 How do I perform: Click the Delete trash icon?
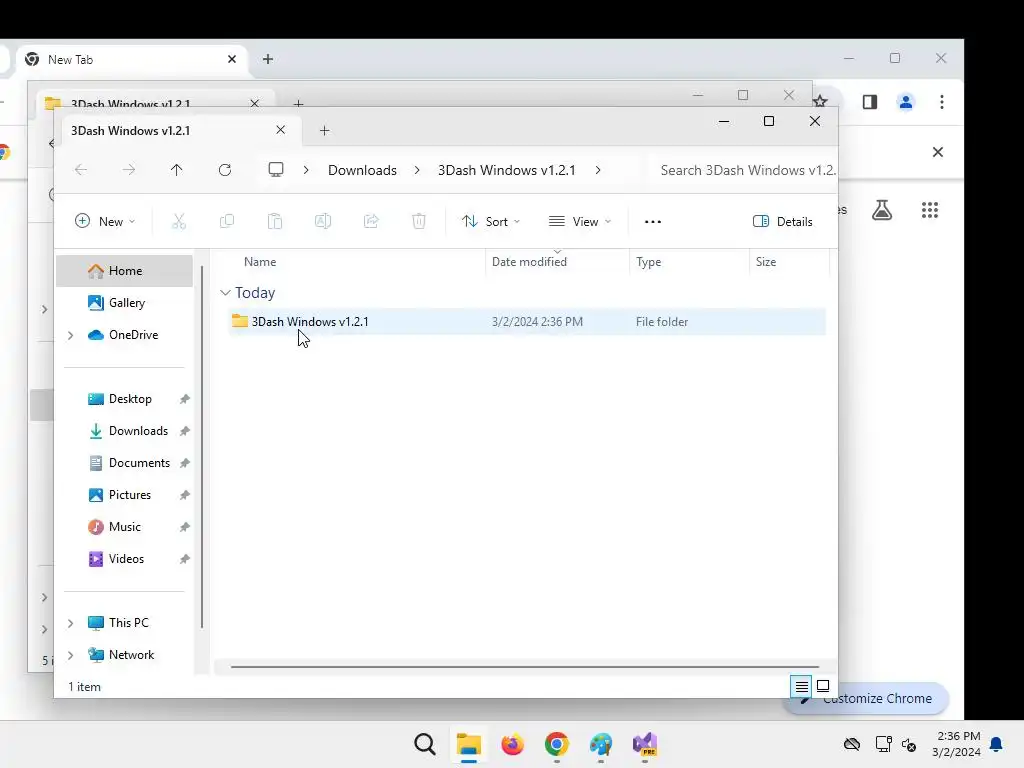click(419, 221)
